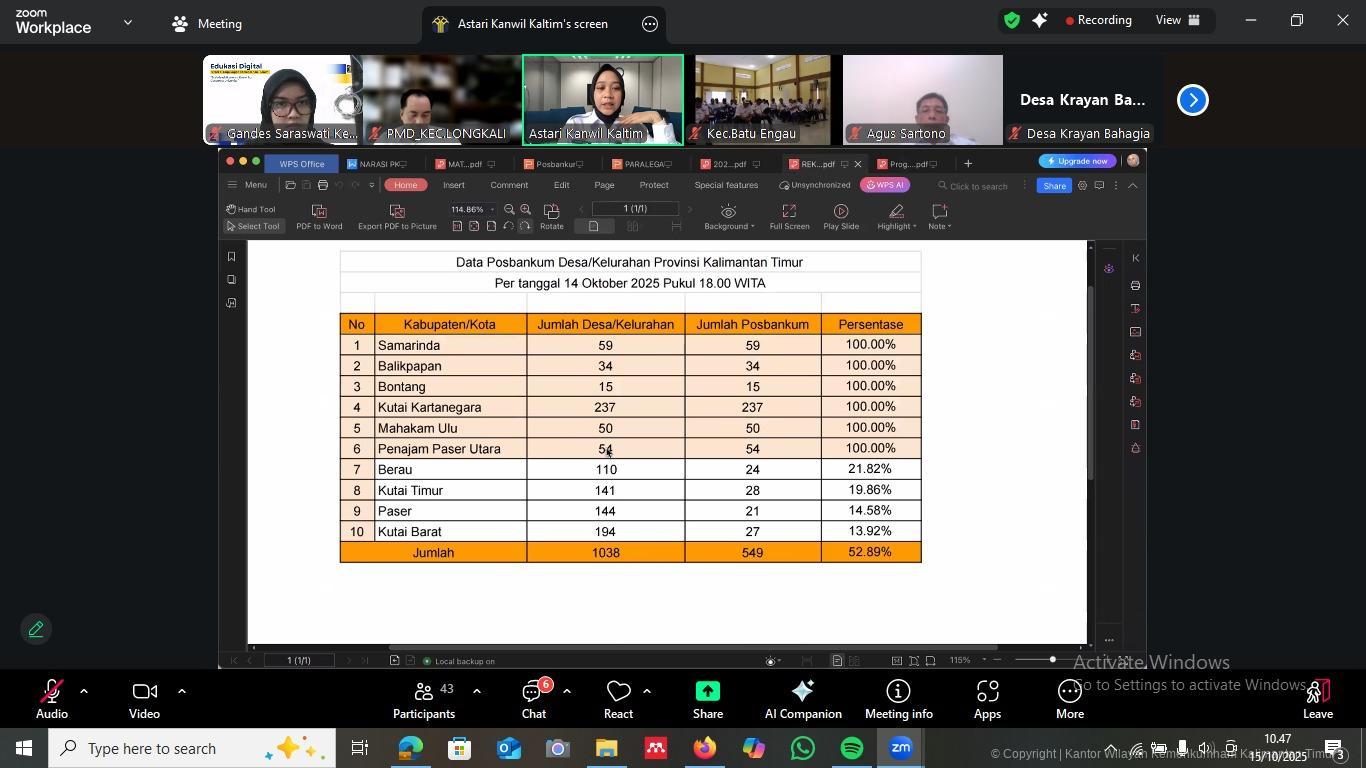The width and height of the screenshot is (1366, 768).
Task: Click Leave to exit the meeting
Action: click(1317, 699)
